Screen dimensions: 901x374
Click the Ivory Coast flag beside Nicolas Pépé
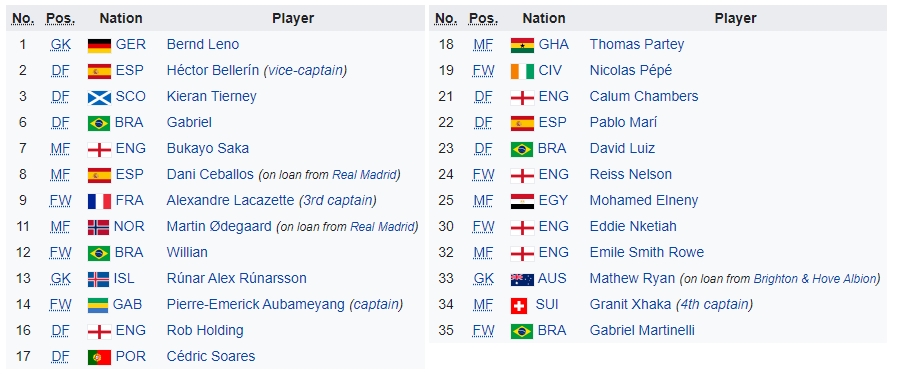coord(522,71)
